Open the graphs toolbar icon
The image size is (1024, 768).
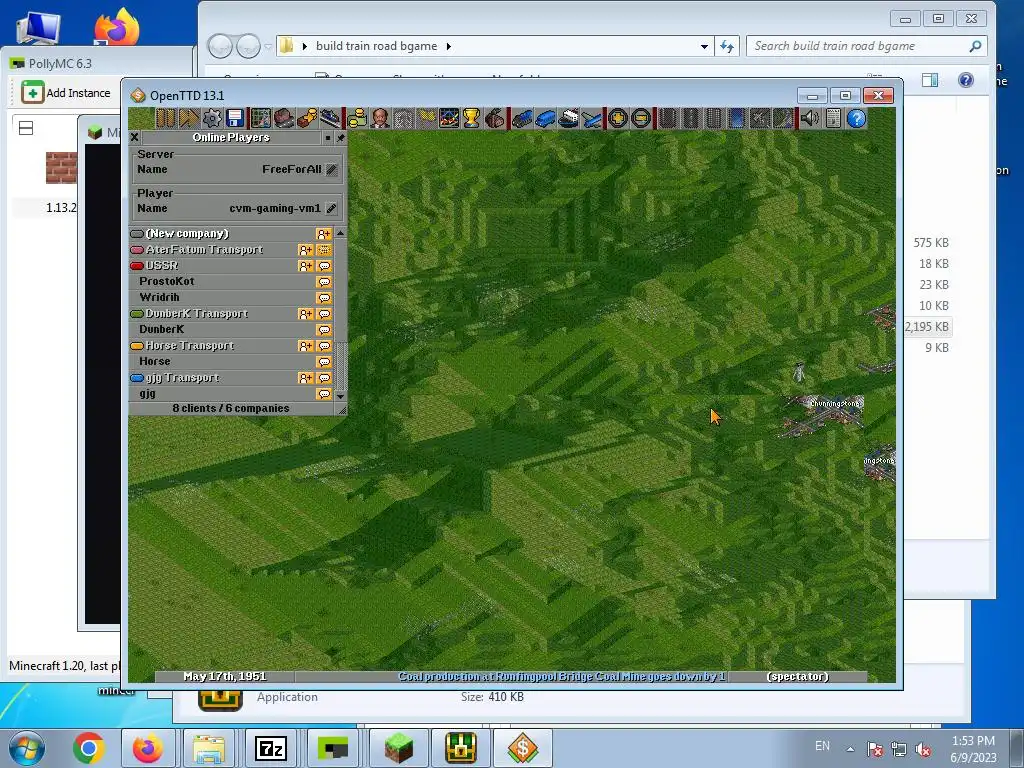[449, 118]
